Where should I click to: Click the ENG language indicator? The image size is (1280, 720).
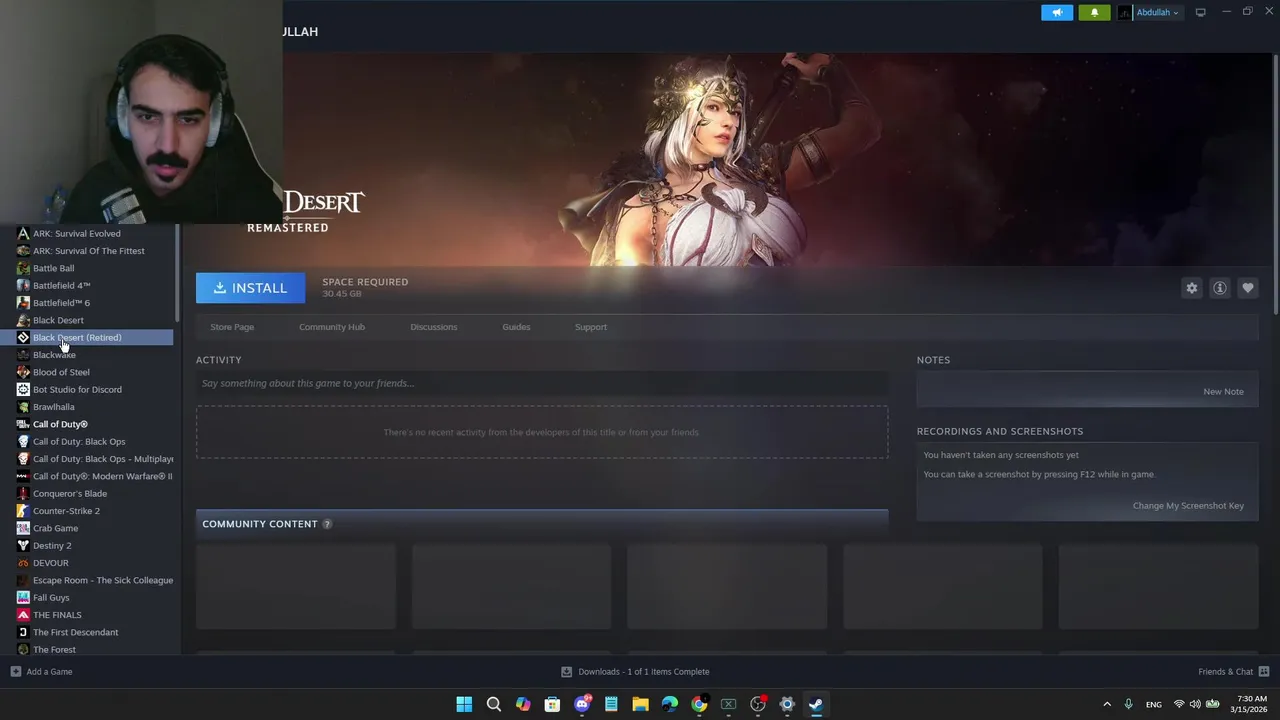pos(1153,704)
